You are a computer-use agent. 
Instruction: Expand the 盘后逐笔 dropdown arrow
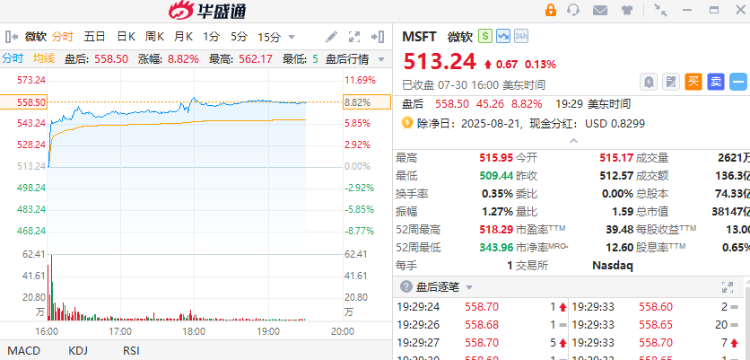click(469, 287)
